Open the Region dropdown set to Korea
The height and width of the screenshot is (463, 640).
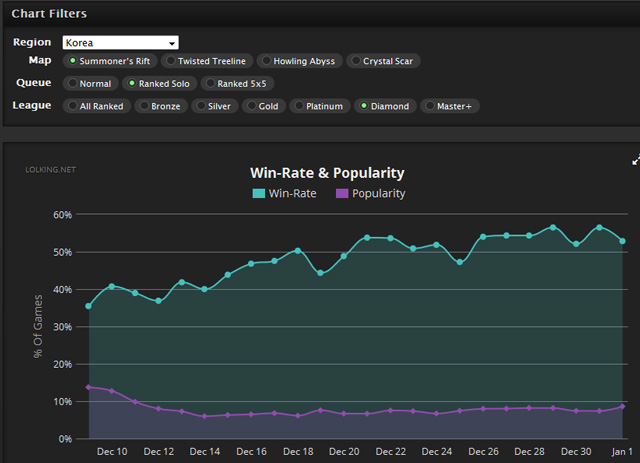click(x=120, y=43)
